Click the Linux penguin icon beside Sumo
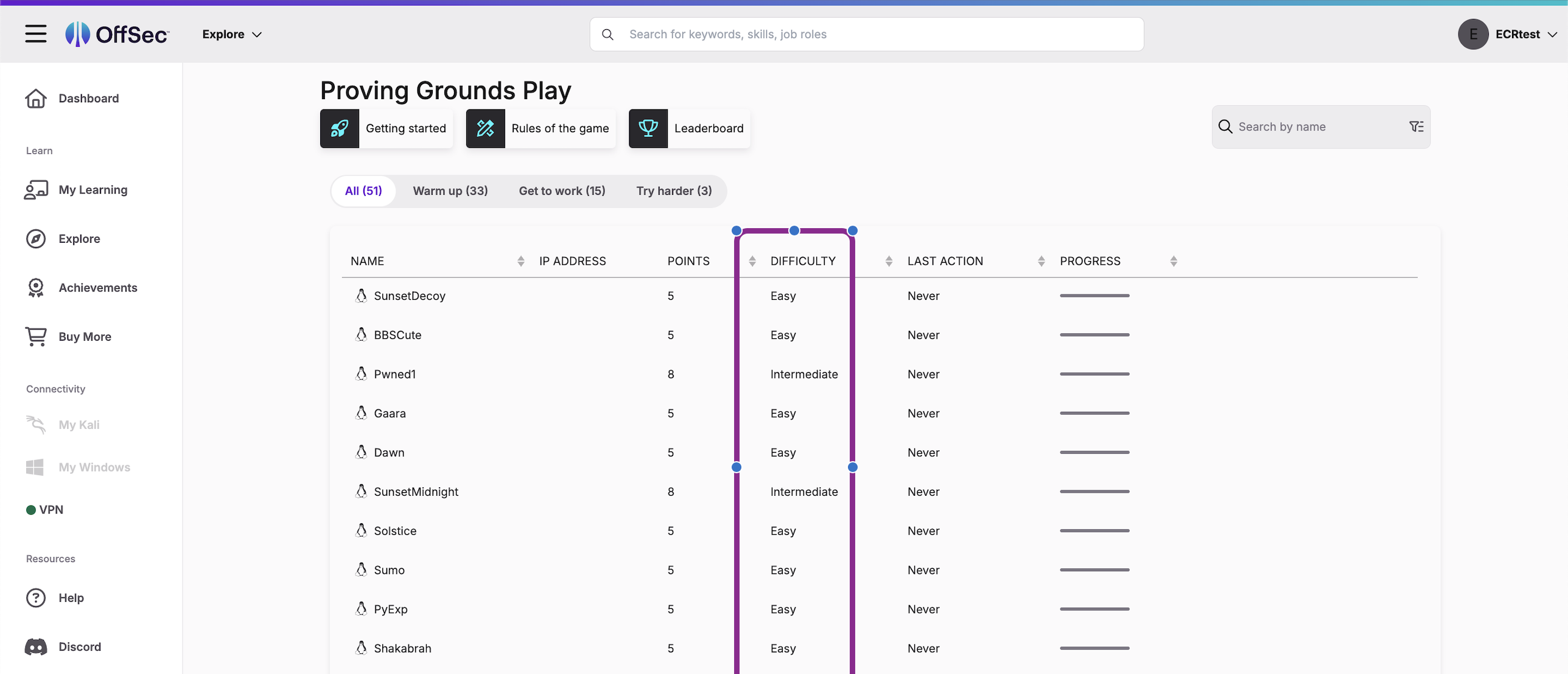Screen dimensions: 1568x674 pyautogui.click(x=362, y=569)
